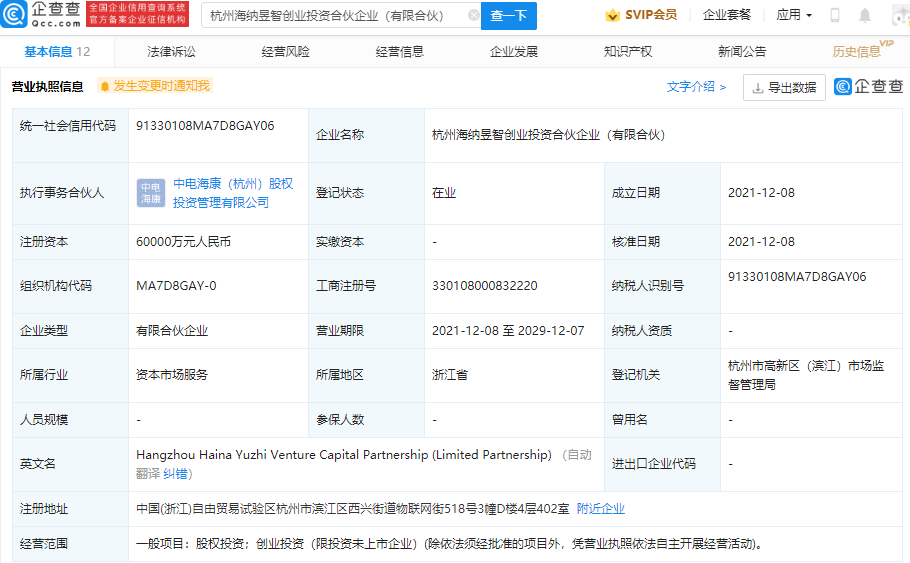Open the 应用 dropdown menu
Screen dimensions: 910x563
tap(794, 15)
